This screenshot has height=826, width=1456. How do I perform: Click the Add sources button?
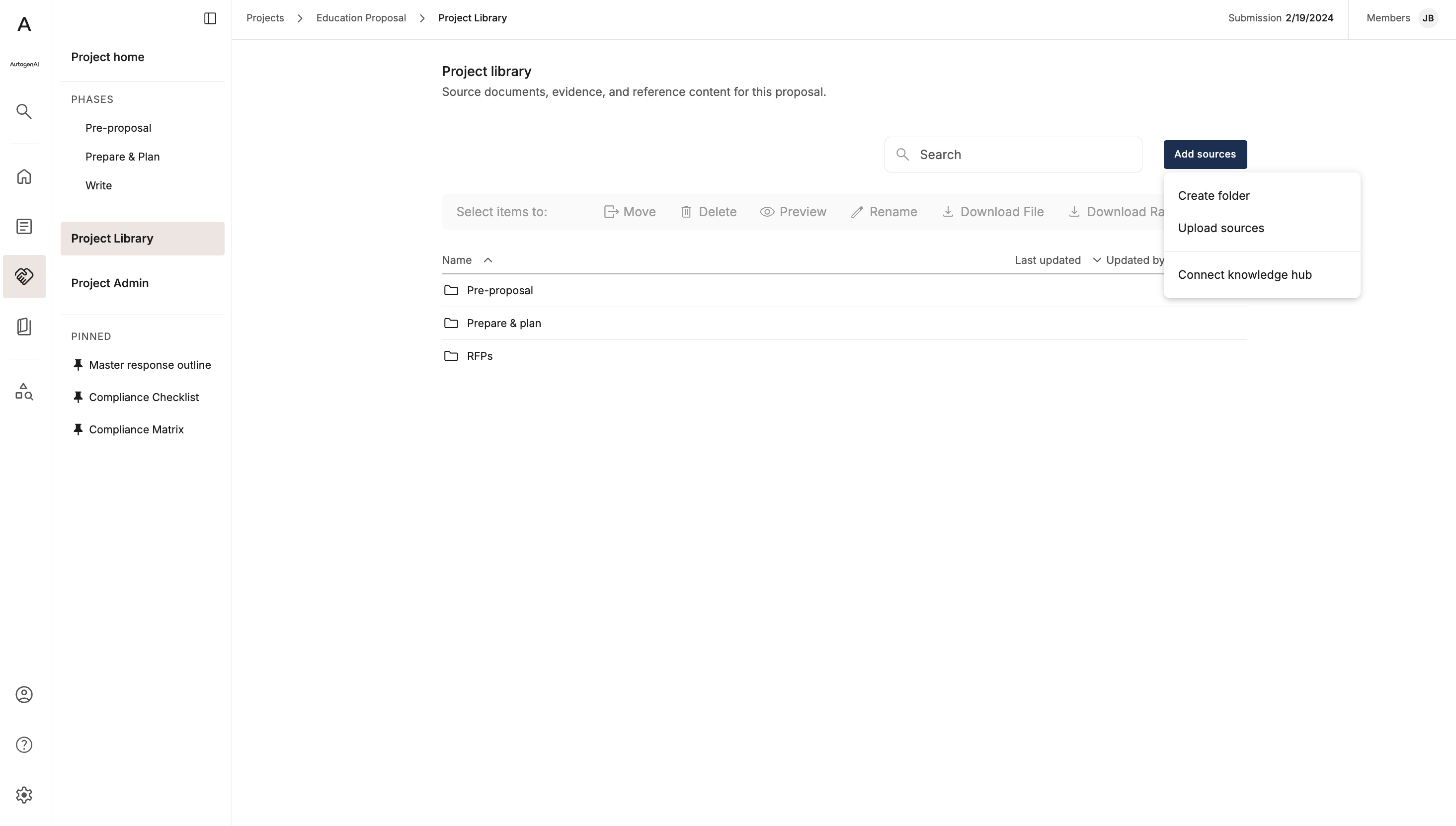1205,154
